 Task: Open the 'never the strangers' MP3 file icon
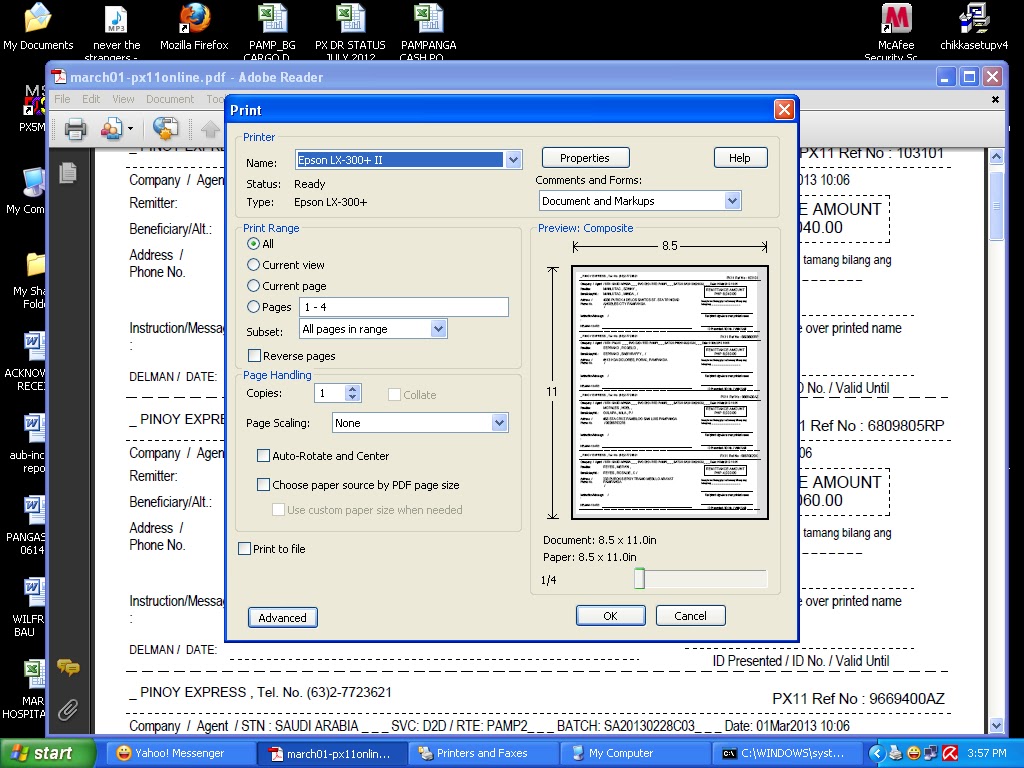tap(116, 31)
